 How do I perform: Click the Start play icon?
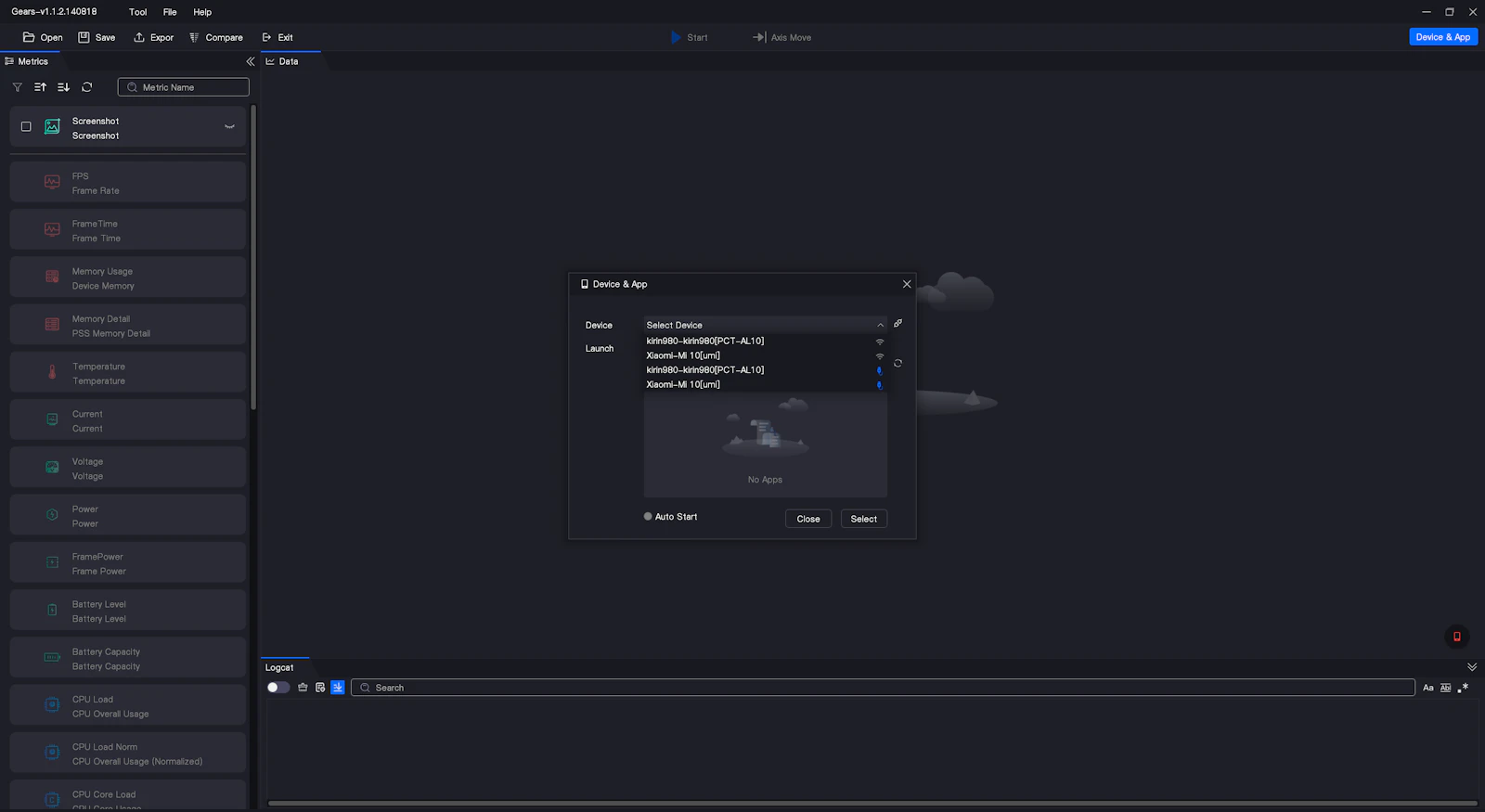click(676, 37)
